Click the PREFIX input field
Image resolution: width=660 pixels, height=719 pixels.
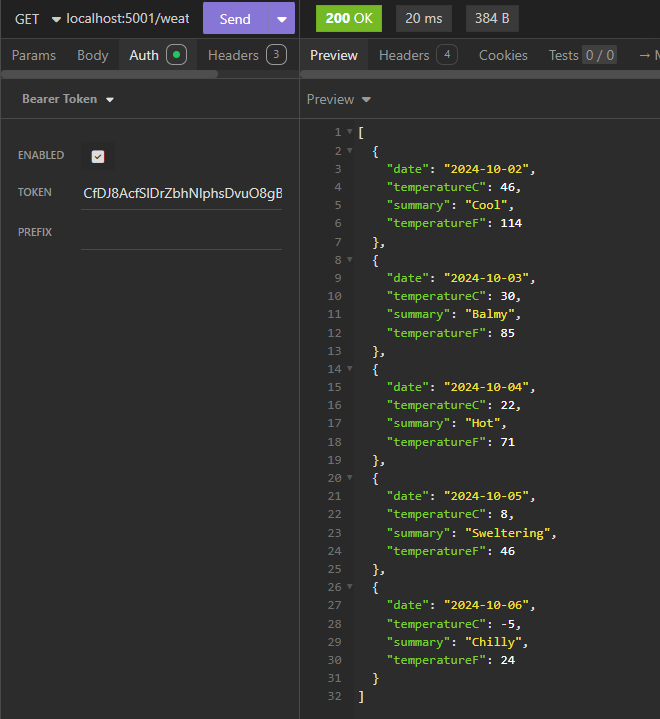tap(182, 234)
